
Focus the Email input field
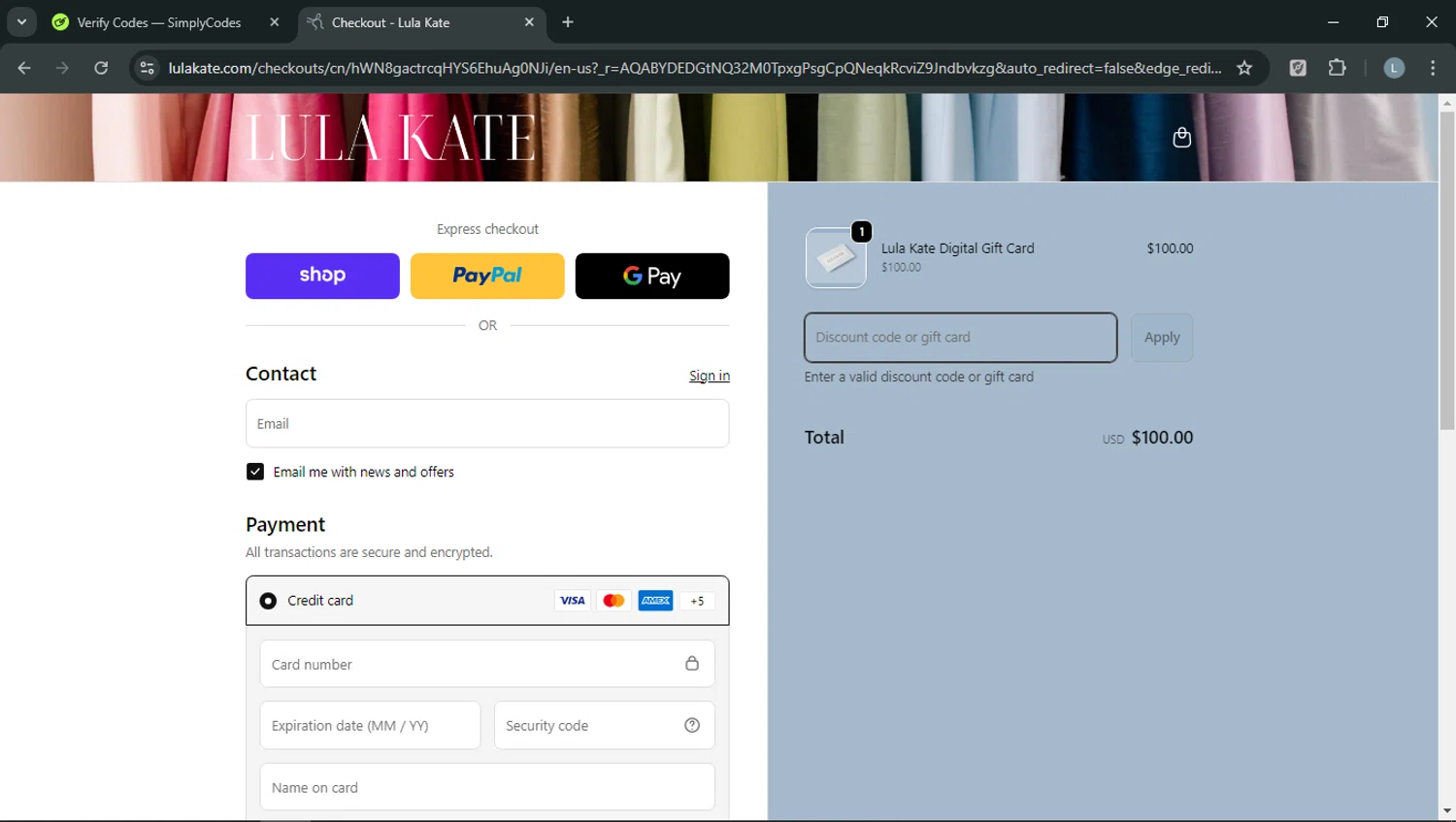pyautogui.click(x=487, y=423)
